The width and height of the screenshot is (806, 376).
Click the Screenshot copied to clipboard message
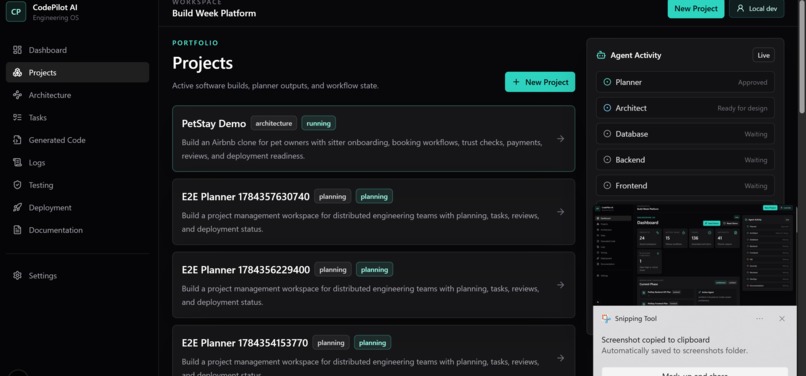[655, 339]
